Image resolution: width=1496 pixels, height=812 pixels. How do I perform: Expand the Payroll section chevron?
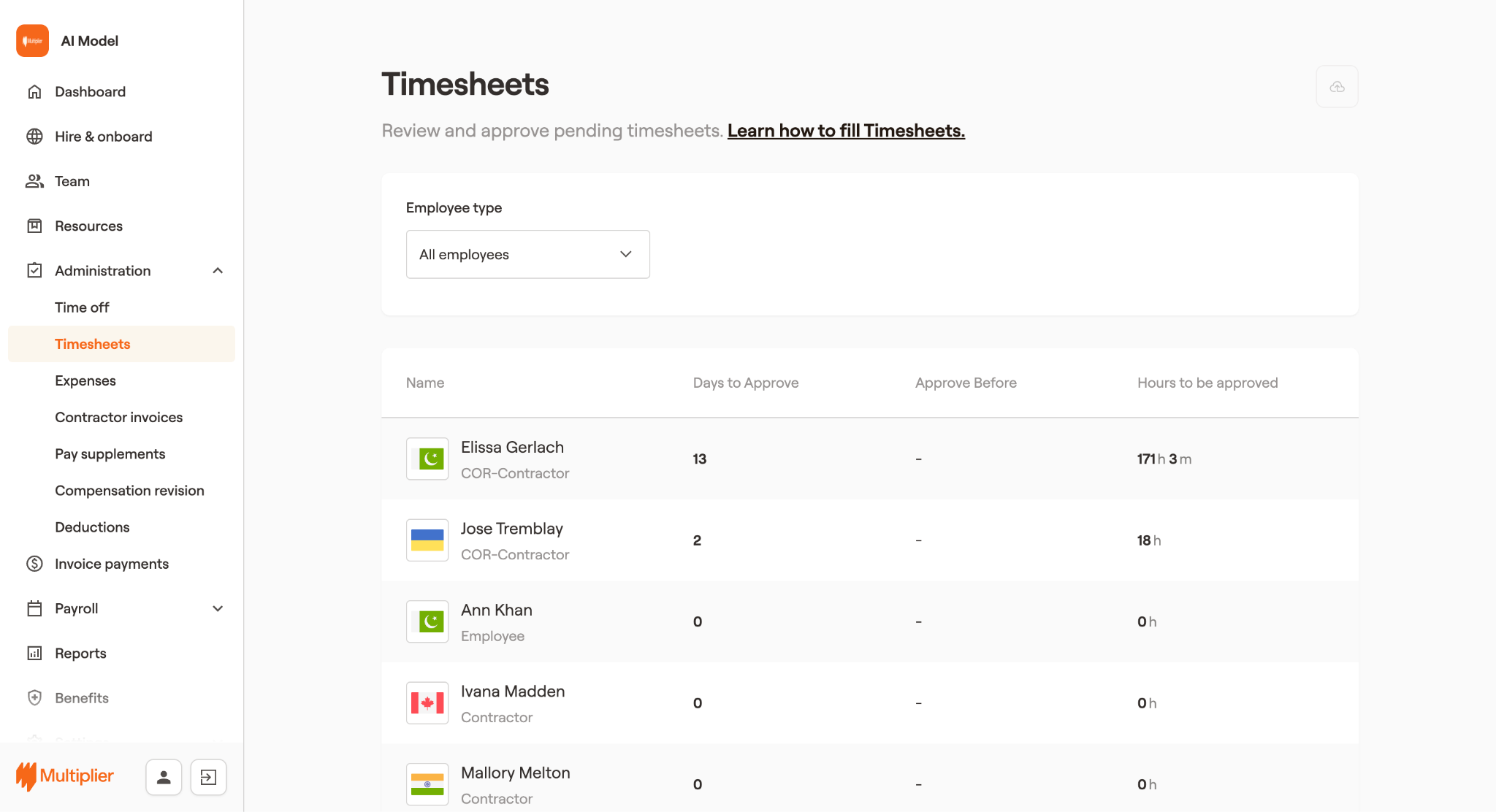tap(218, 608)
